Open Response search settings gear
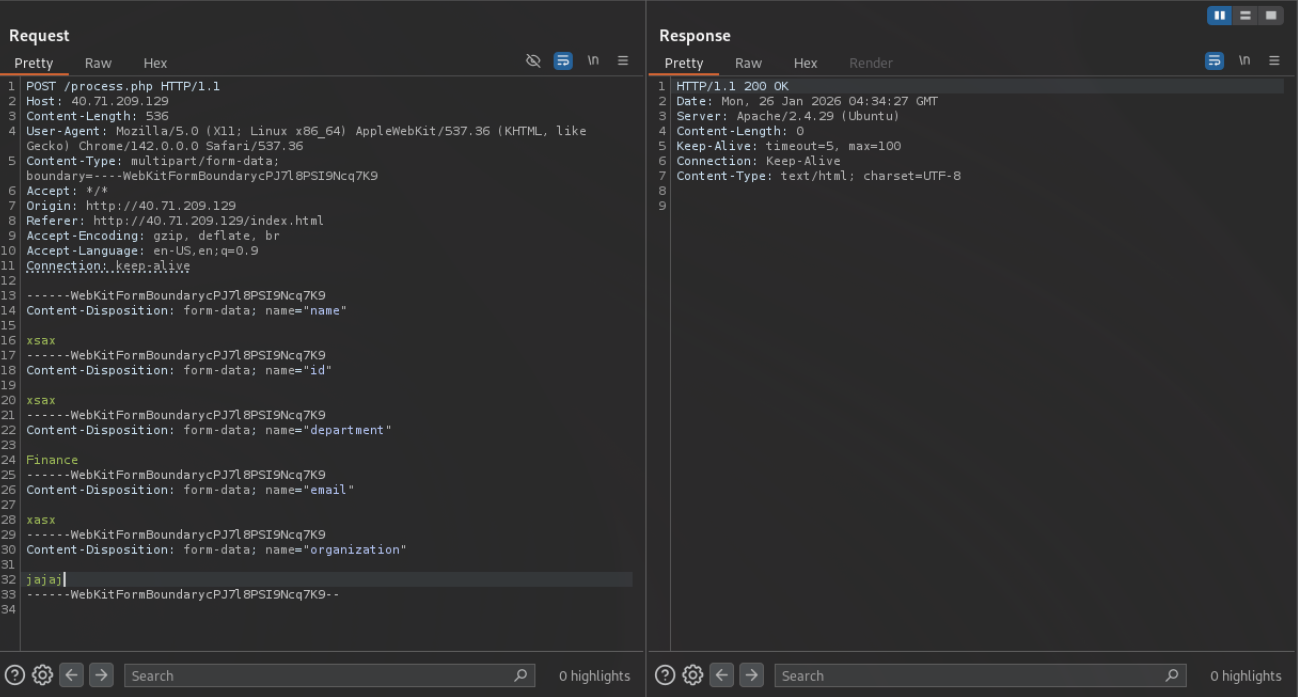1298x697 pixels. point(692,675)
